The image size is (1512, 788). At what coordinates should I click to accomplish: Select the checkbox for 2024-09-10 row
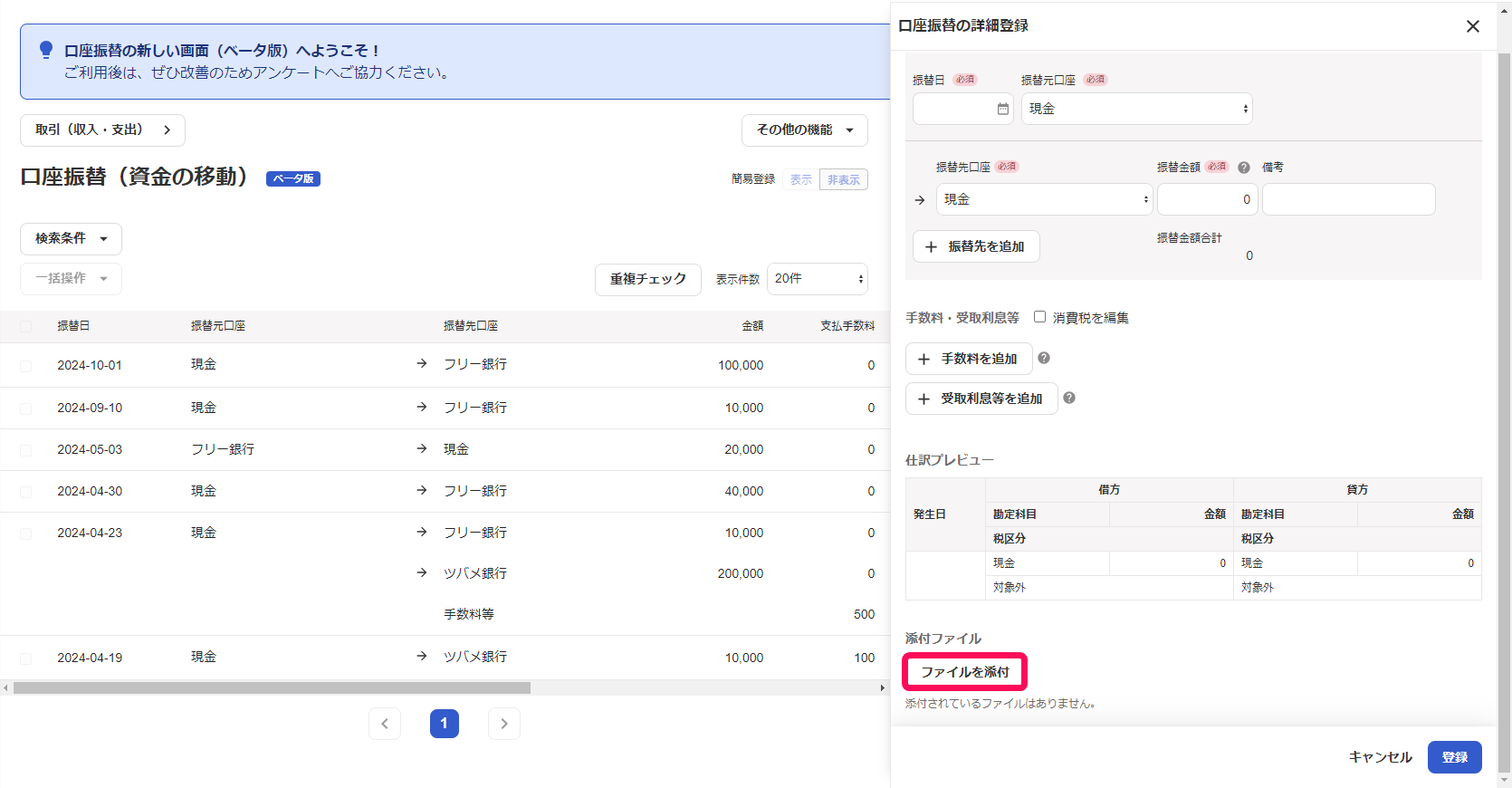pos(25,408)
